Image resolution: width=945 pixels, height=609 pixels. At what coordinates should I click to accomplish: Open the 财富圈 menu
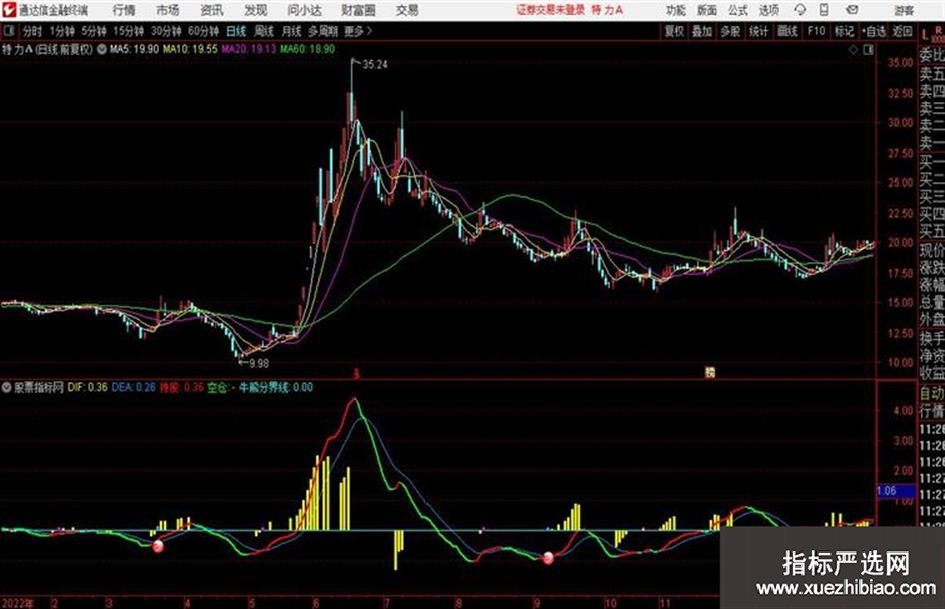(x=358, y=10)
